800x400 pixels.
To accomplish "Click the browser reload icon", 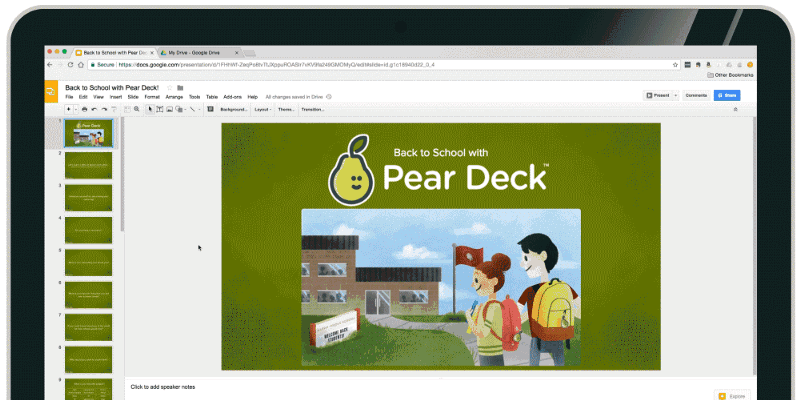I will point(70,65).
